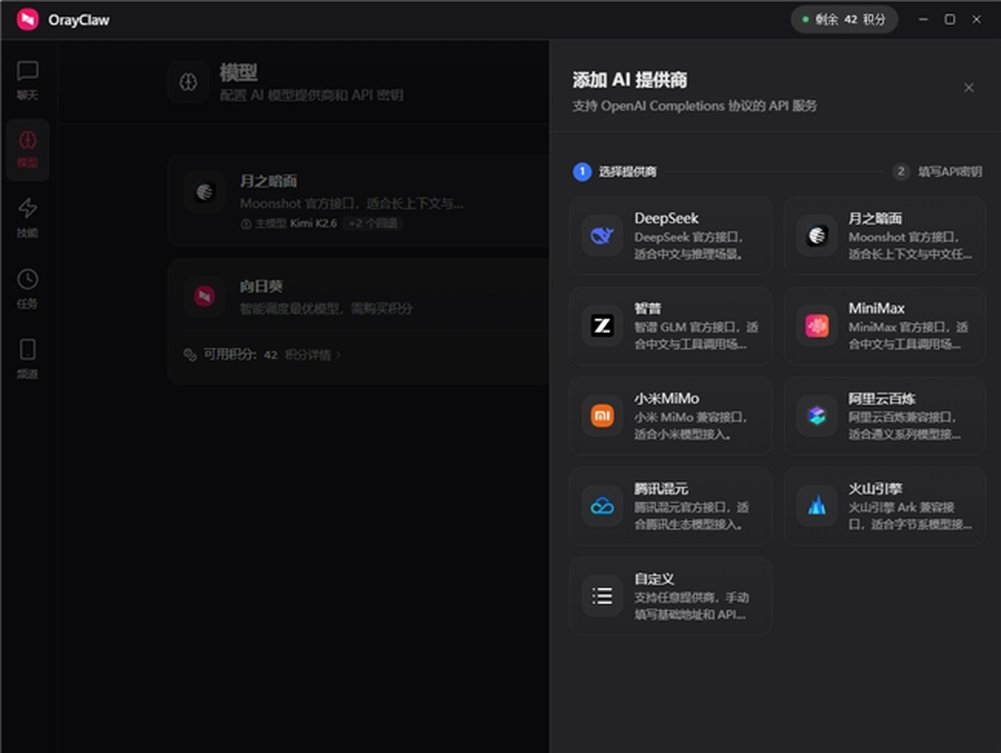The height and width of the screenshot is (753, 1001).
Task: Open the 积分详情 link
Action: 312,355
